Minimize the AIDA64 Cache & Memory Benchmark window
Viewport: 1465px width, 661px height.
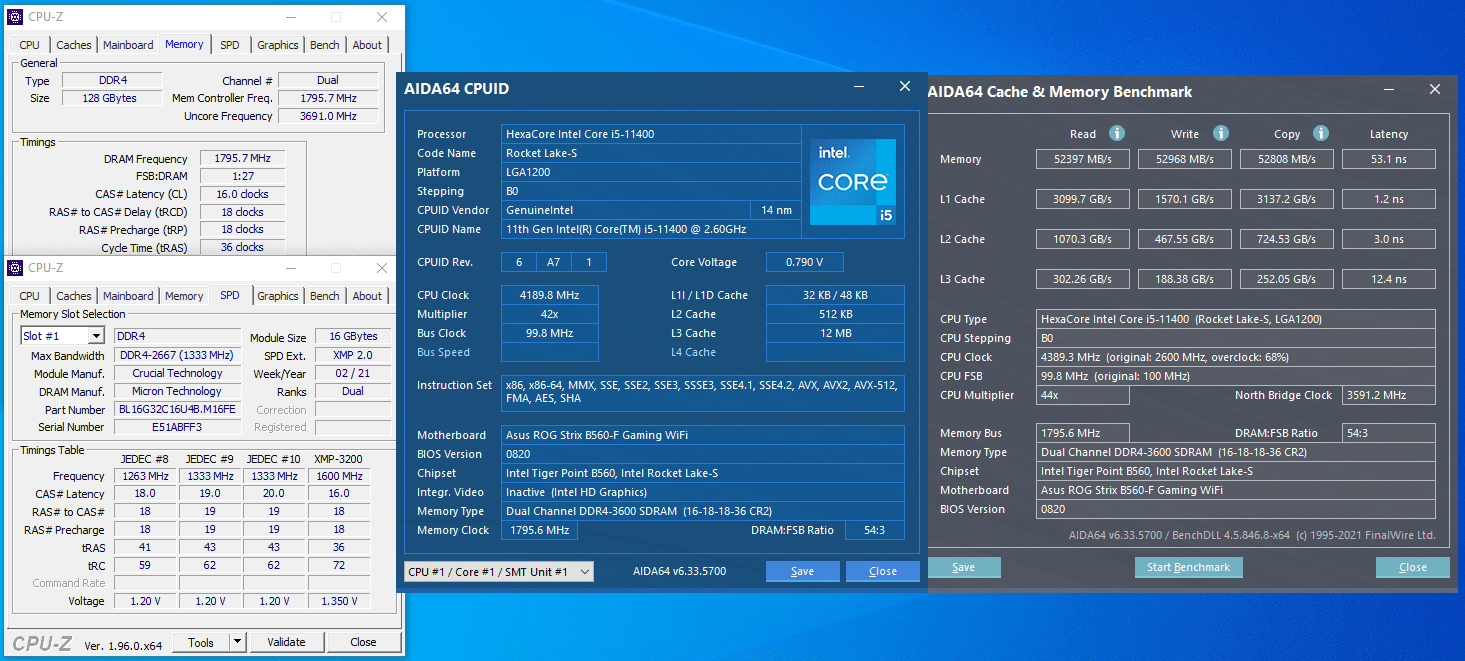(x=1390, y=90)
